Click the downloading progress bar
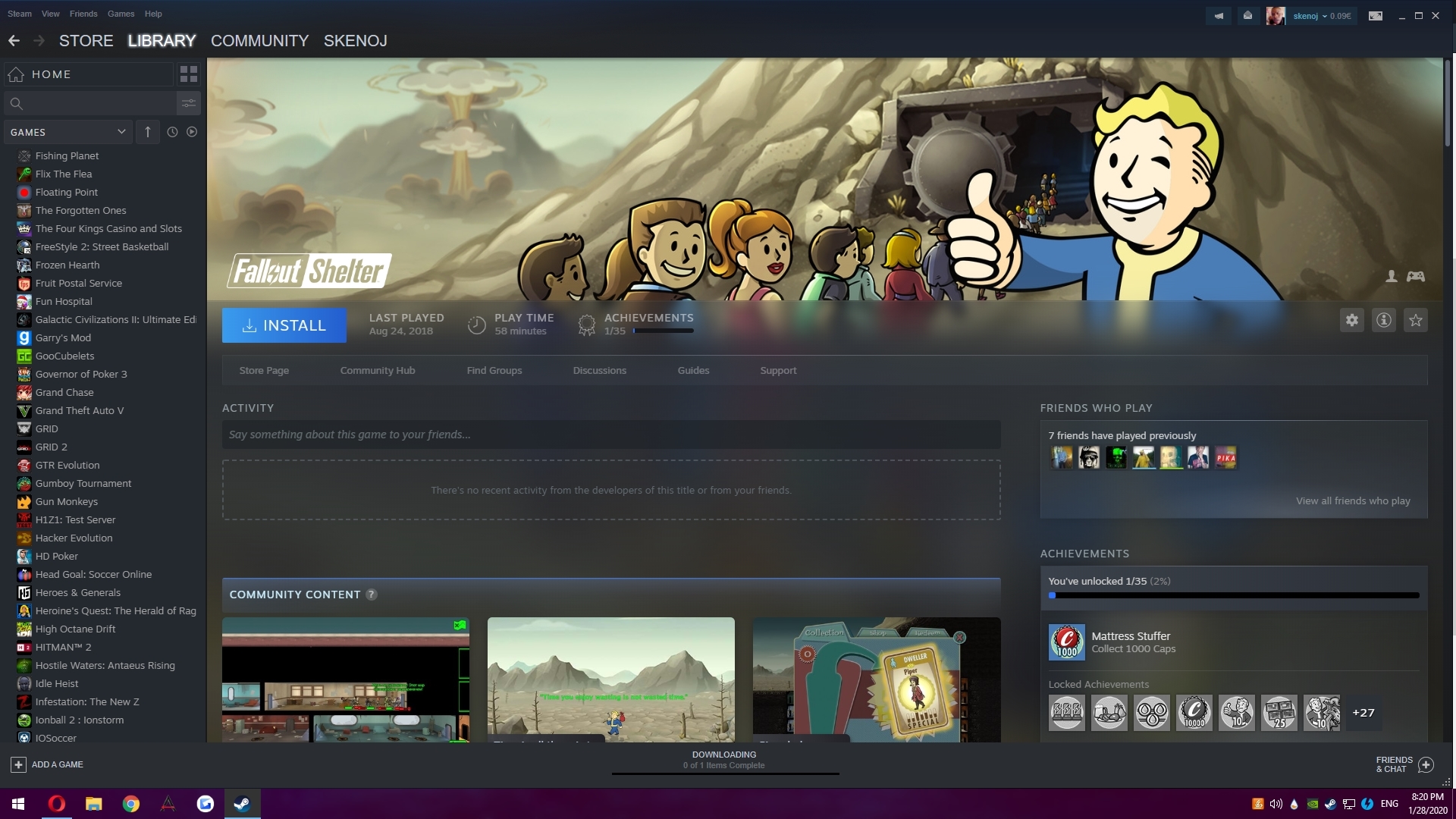 (725, 773)
